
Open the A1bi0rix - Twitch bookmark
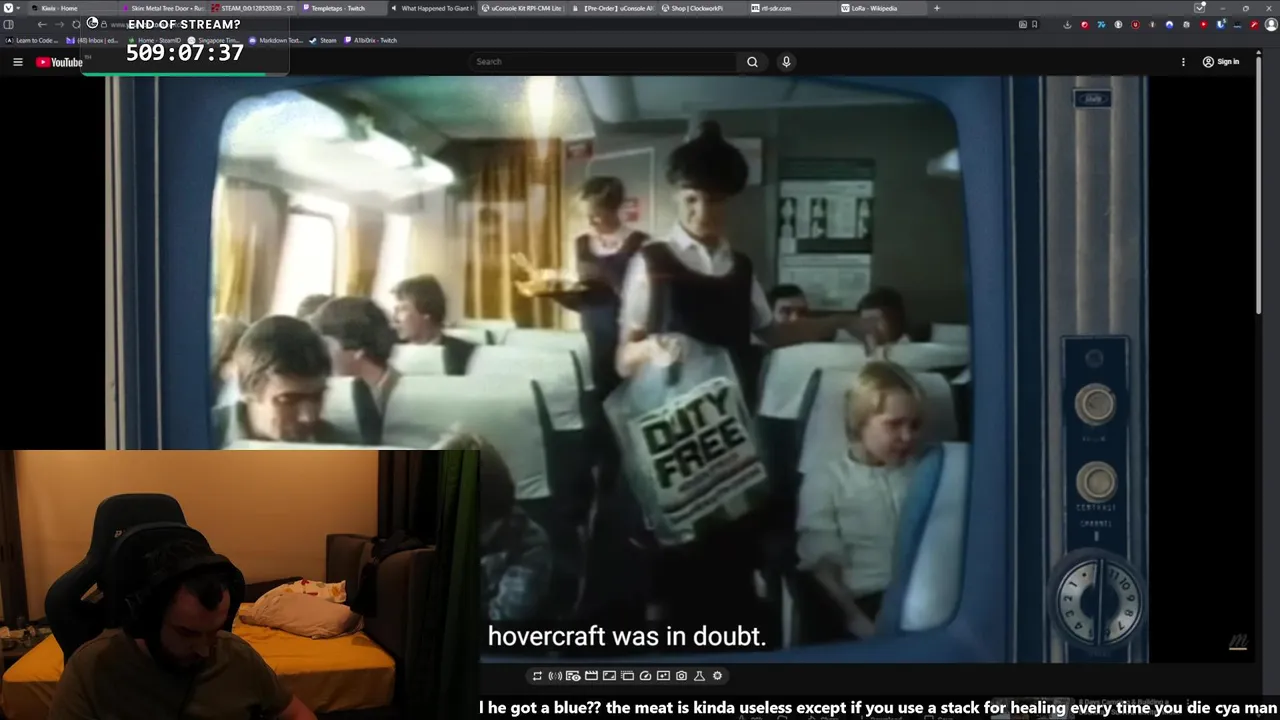[370, 40]
